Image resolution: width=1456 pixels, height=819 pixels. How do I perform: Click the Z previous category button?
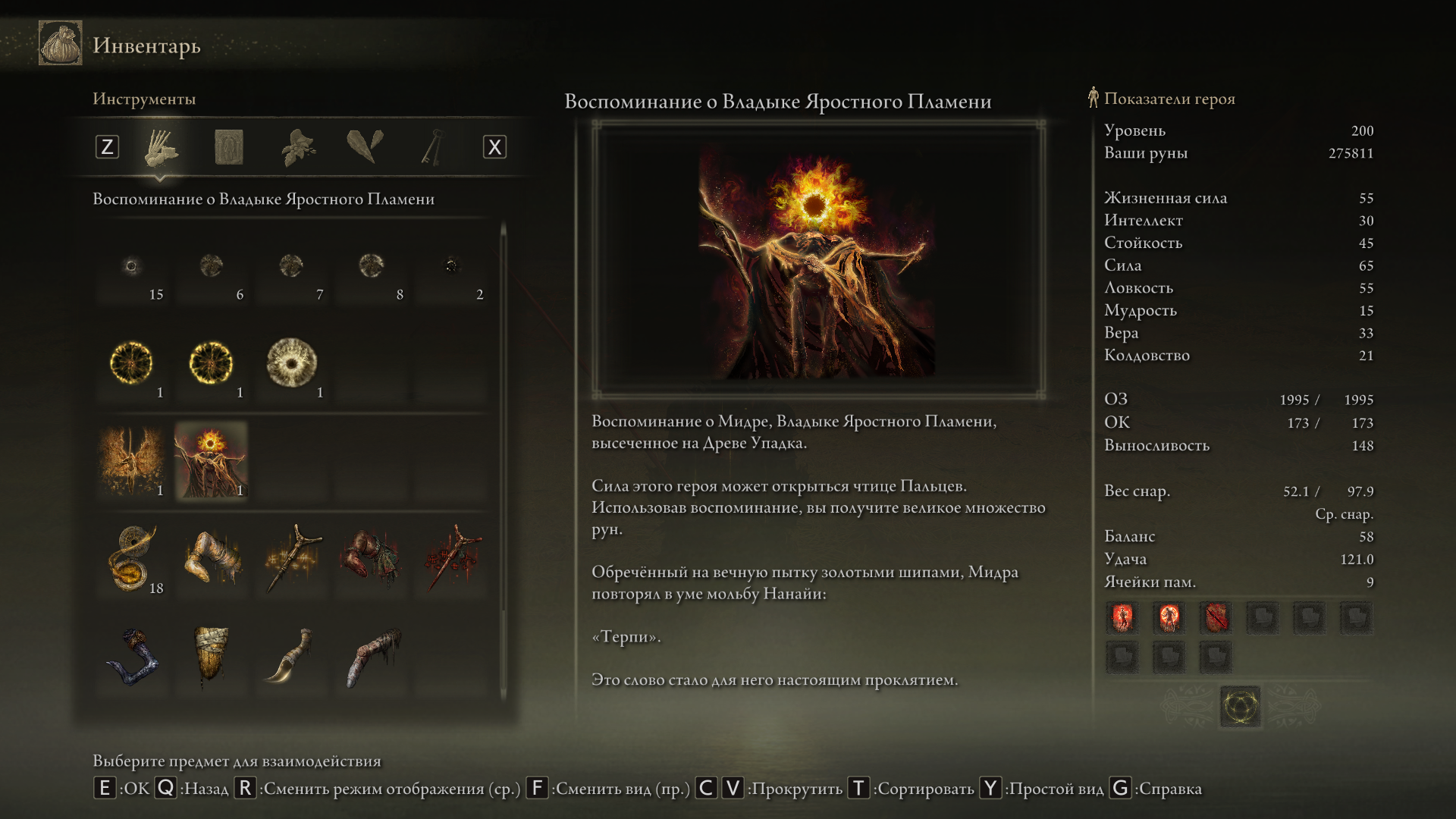click(107, 147)
